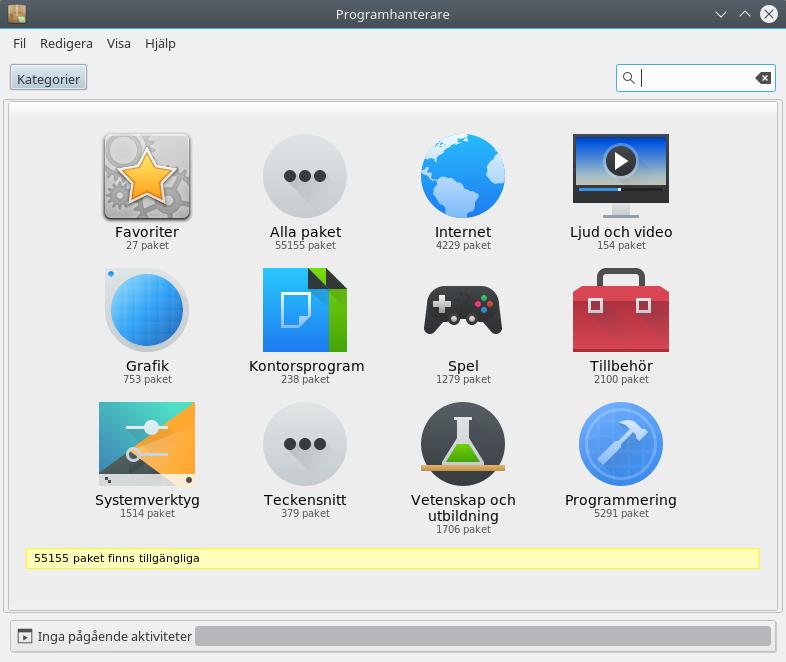Open the Hjälp menu
Screen dimensions: 786x662
[x=160, y=44]
